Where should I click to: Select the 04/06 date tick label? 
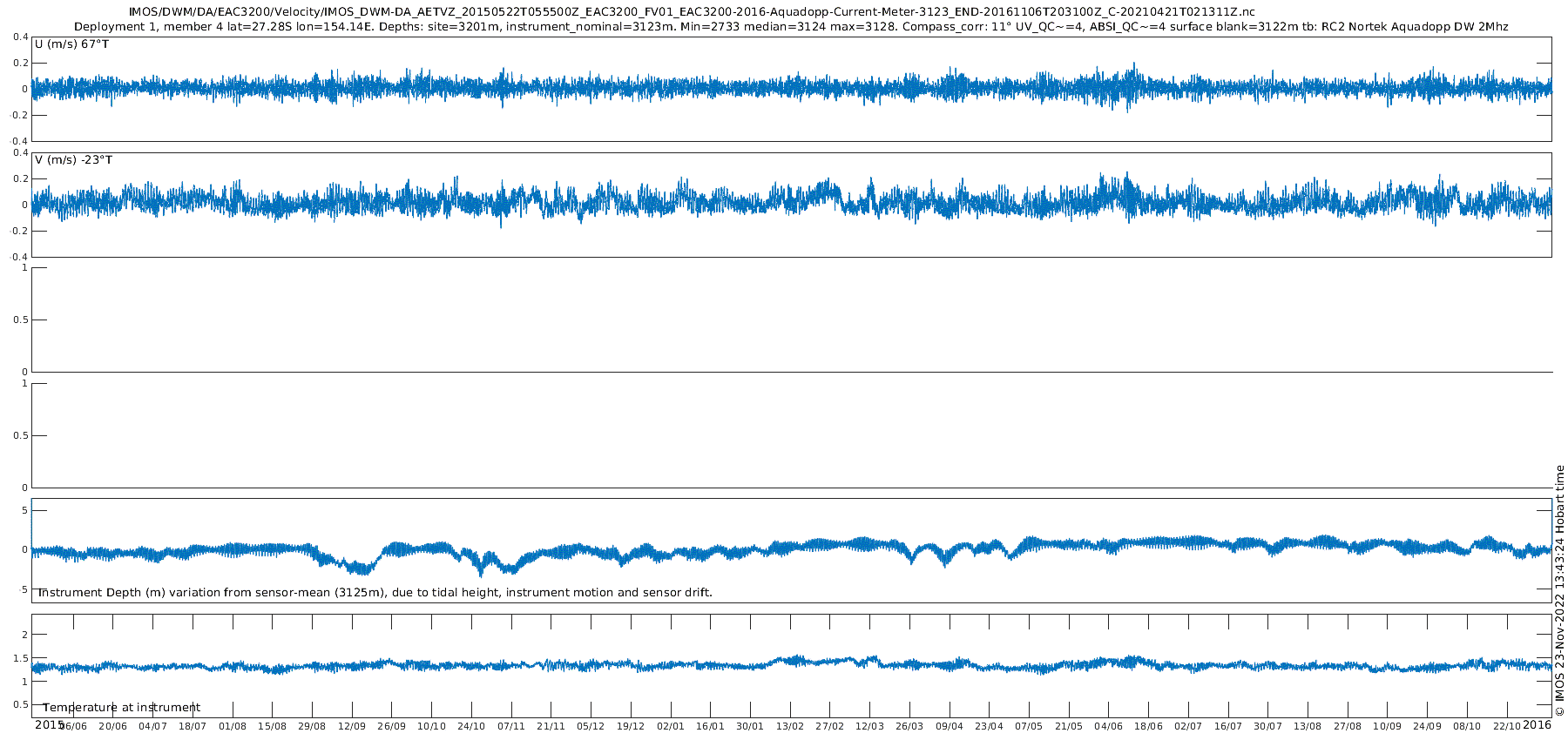point(1108,726)
